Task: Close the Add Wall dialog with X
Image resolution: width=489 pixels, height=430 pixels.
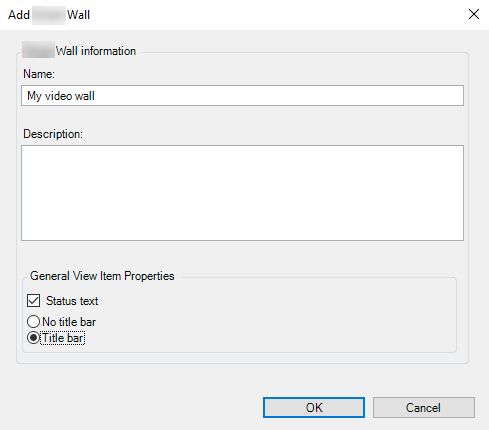Action: [474, 14]
